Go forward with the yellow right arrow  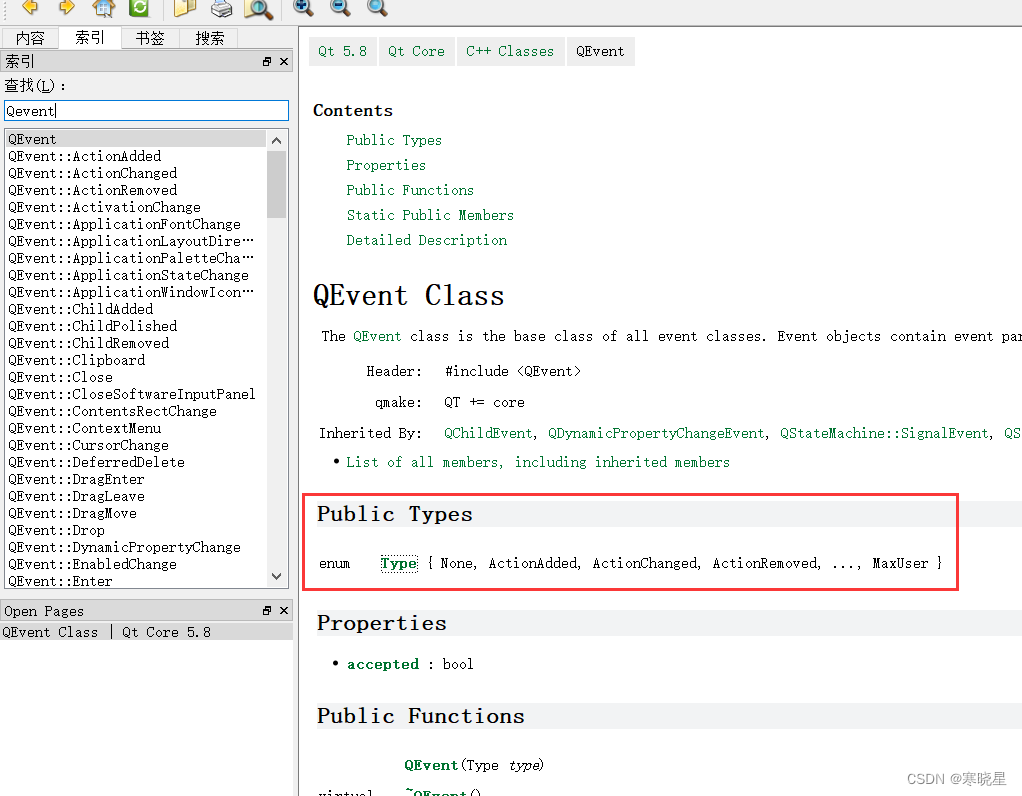(66, 7)
